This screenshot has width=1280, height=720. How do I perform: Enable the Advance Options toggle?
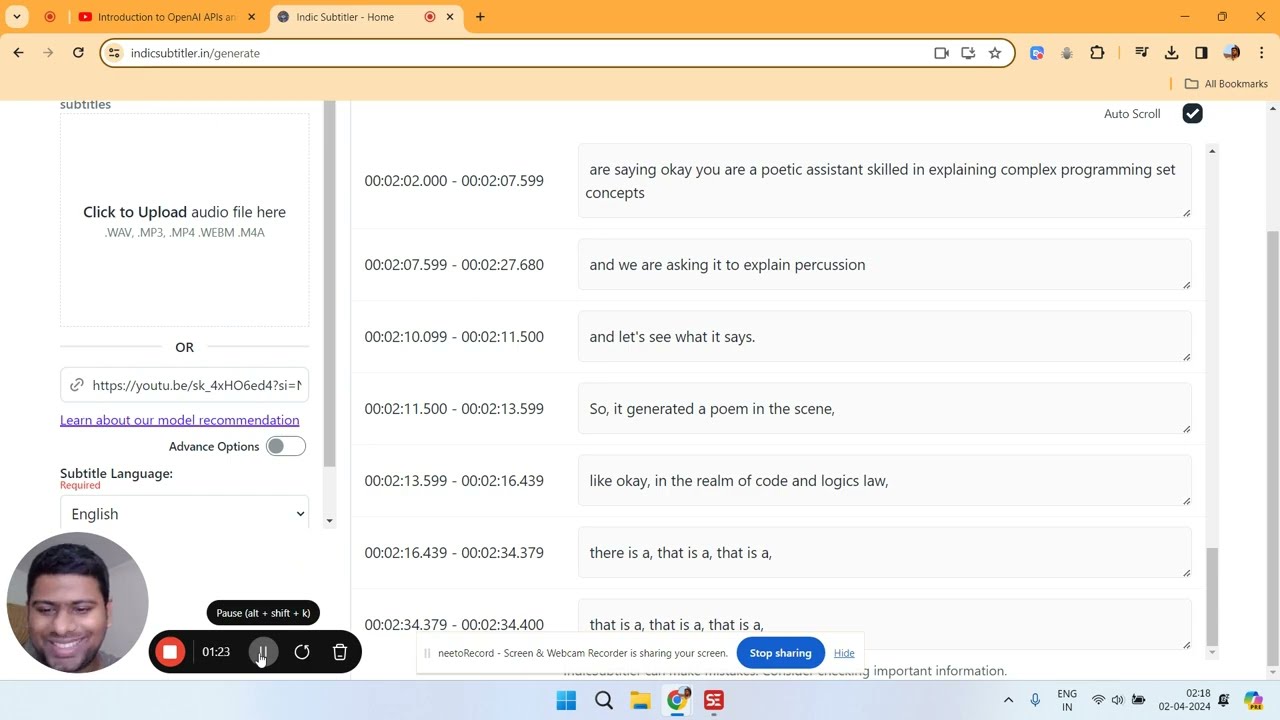pyautogui.click(x=285, y=446)
